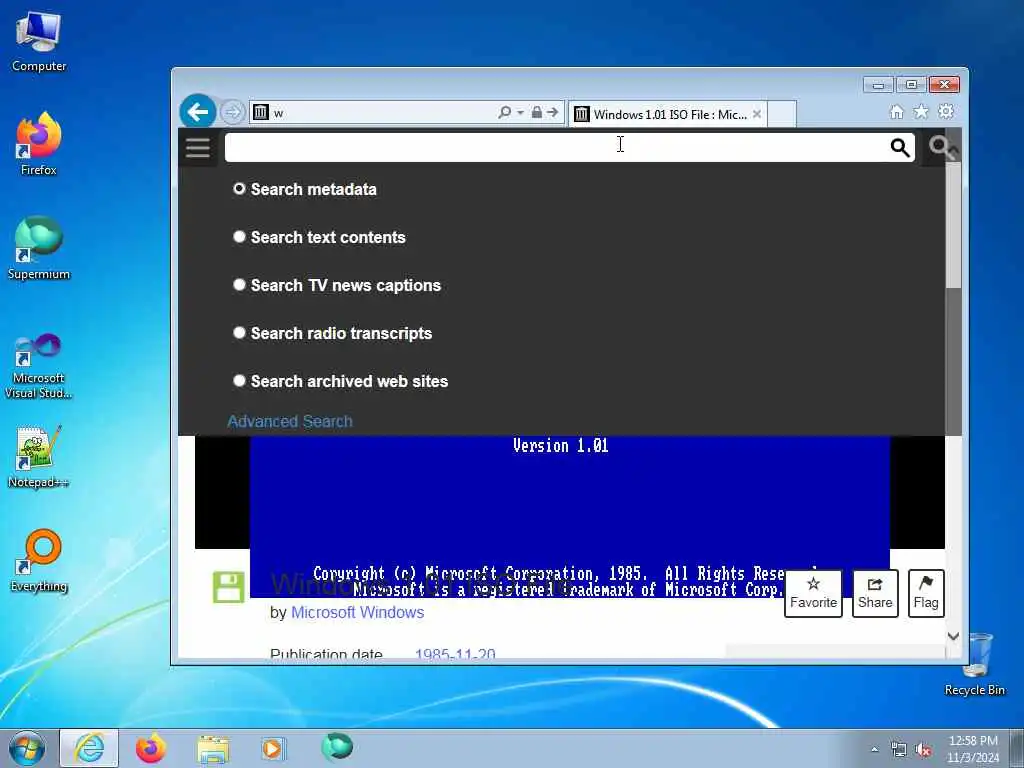This screenshot has height=768, width=1024.
Task: Open a new blank tab
Action: tap(782, 114)
